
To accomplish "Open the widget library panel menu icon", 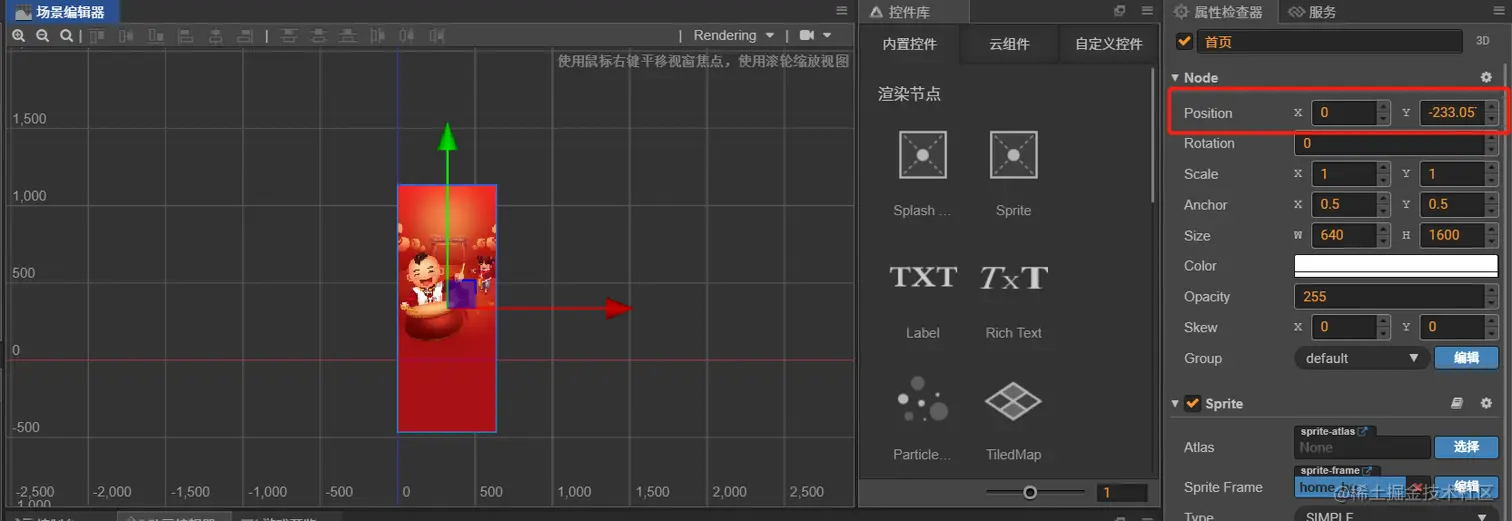I will point(1146,11).
